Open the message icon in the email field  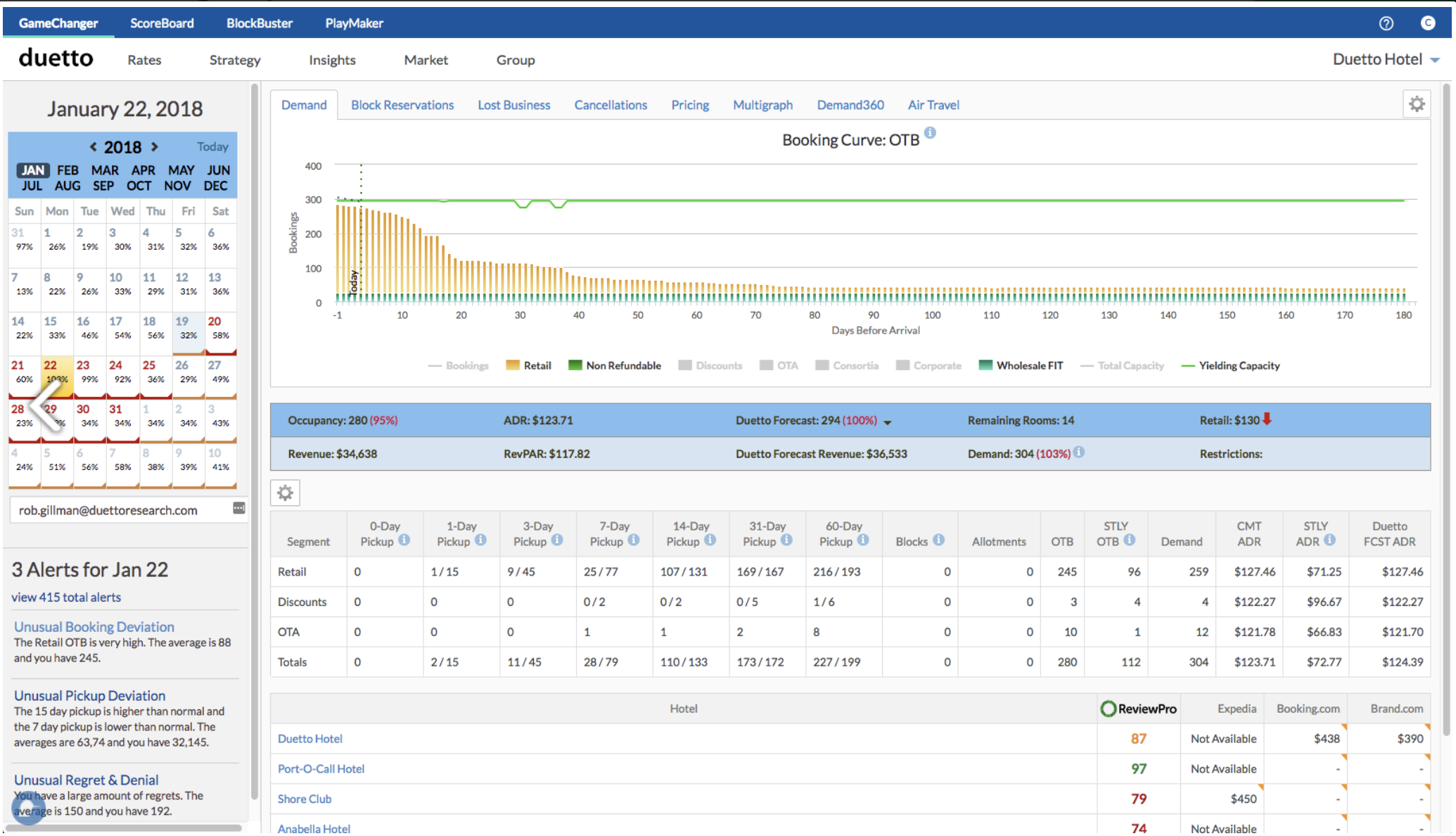[x=238, y=507]
